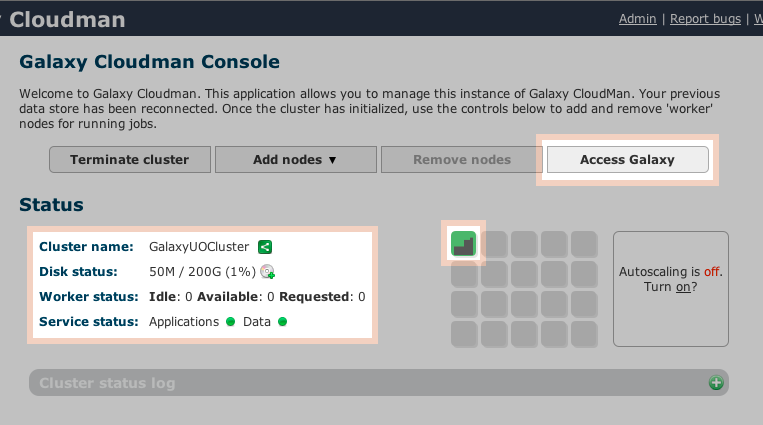Image resolution: width=763 pixels, height=425 pixels.
Task: Click the Terminate cluster button
Action: pos(130,160)
